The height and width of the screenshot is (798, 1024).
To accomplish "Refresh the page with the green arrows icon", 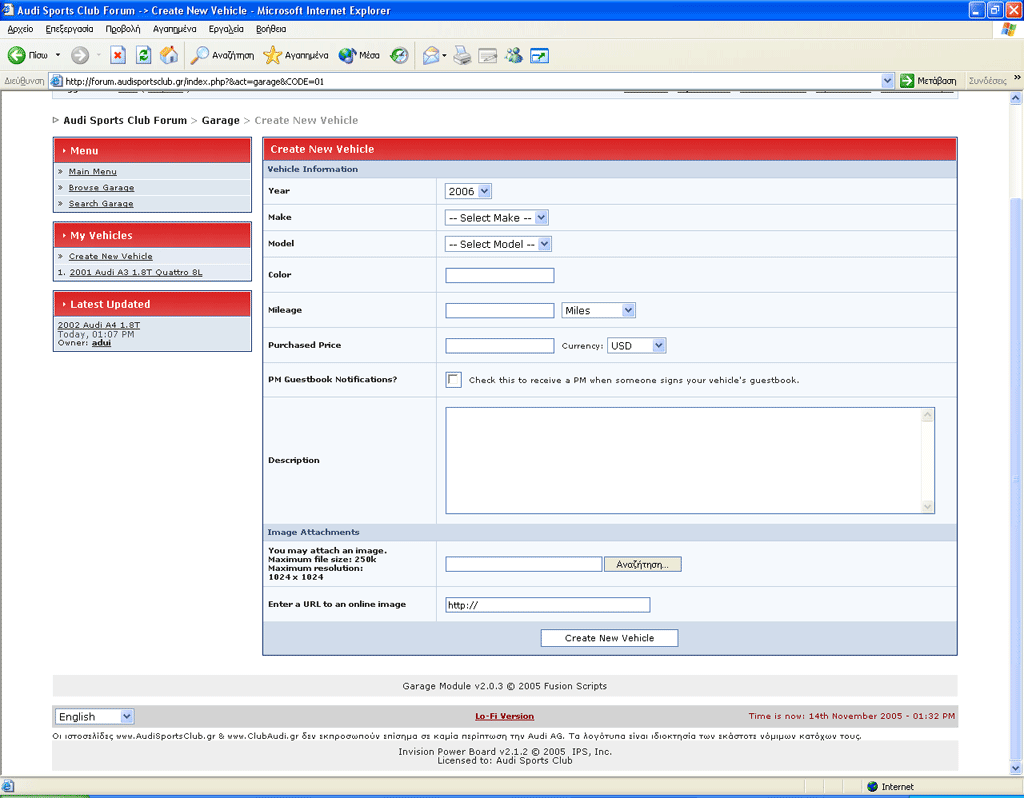I will pyautogui.click(x=143, y=55).
